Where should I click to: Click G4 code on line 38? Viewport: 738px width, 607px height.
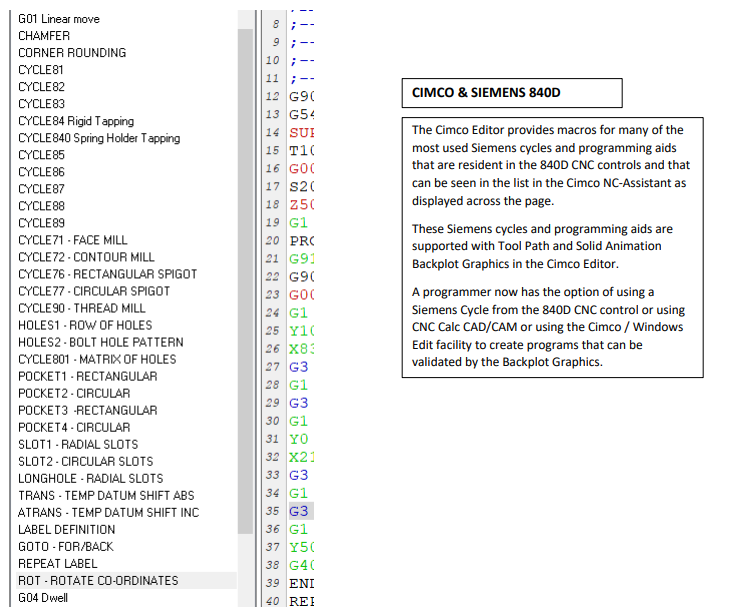pyautogui.click(x=301, y=565)
